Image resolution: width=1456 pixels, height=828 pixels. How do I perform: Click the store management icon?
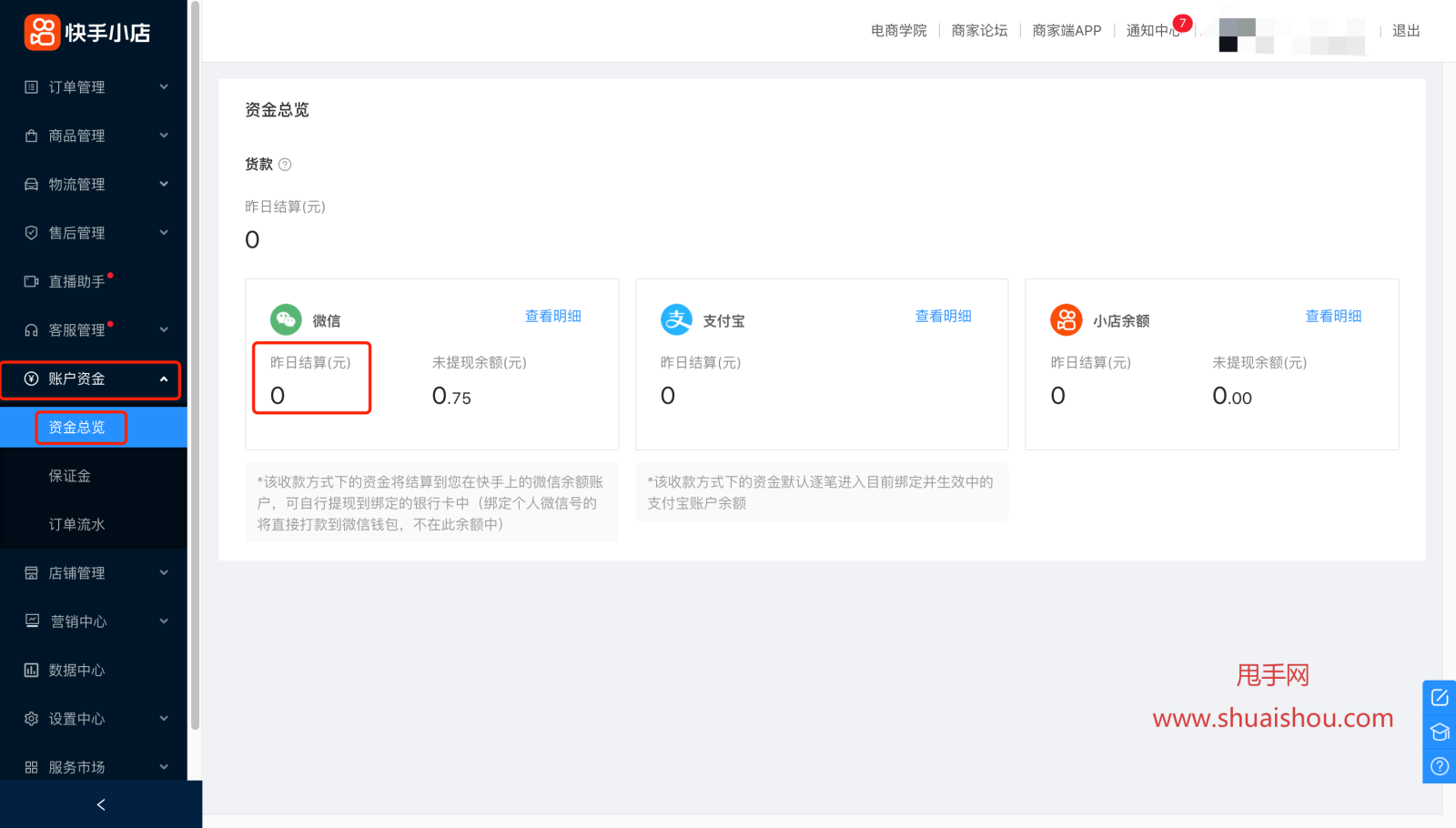pyautogui.click(x=31, y=573)
